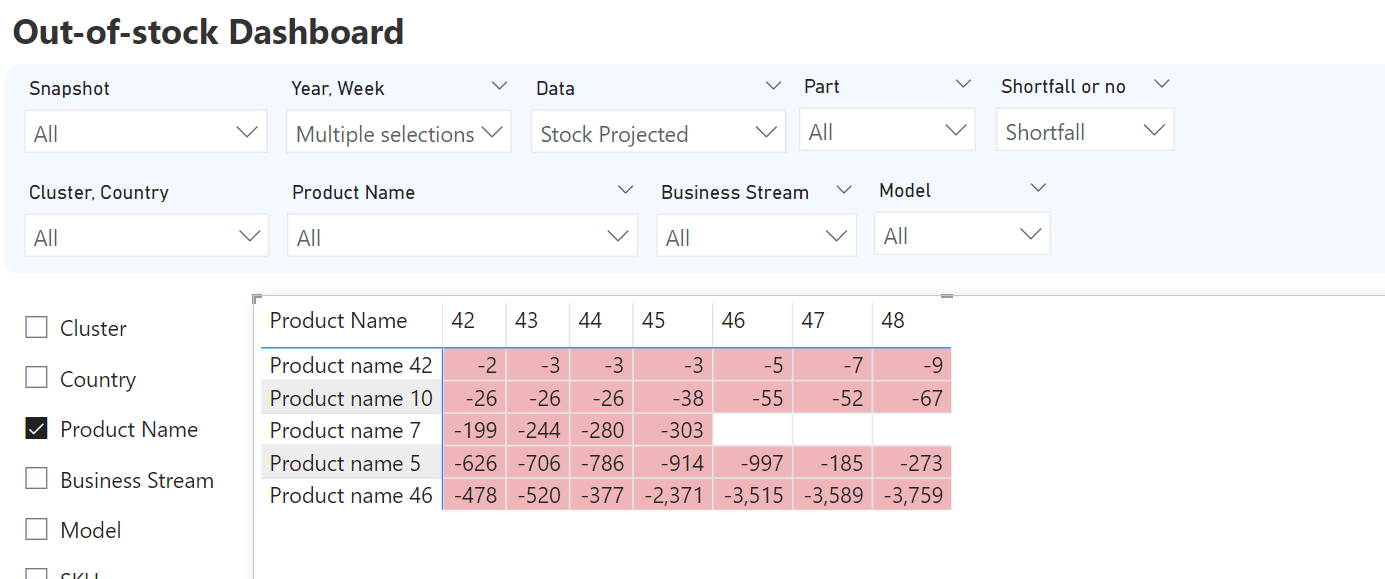Click the week 48 column header
Viewport: 1385px width, 579px height.
911,321
